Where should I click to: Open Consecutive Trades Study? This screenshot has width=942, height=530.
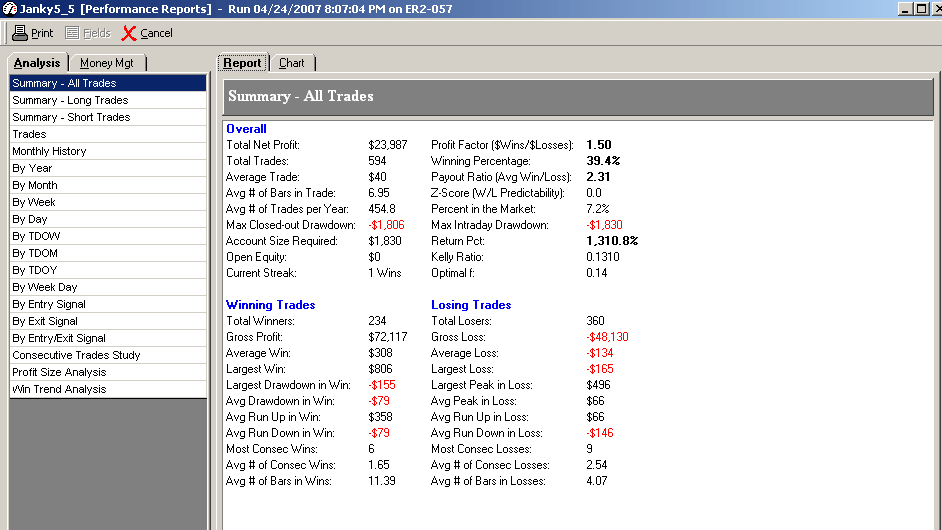tap(108, 355)
